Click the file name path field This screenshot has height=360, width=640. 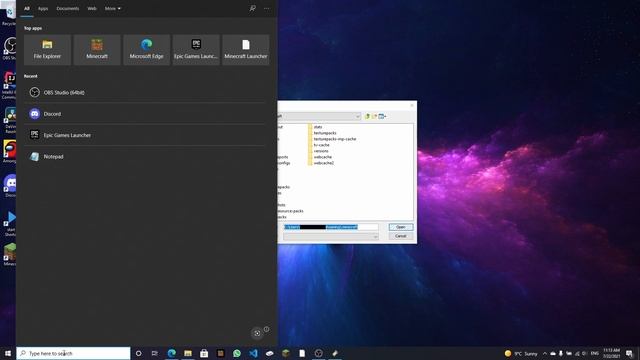[331, 227]
